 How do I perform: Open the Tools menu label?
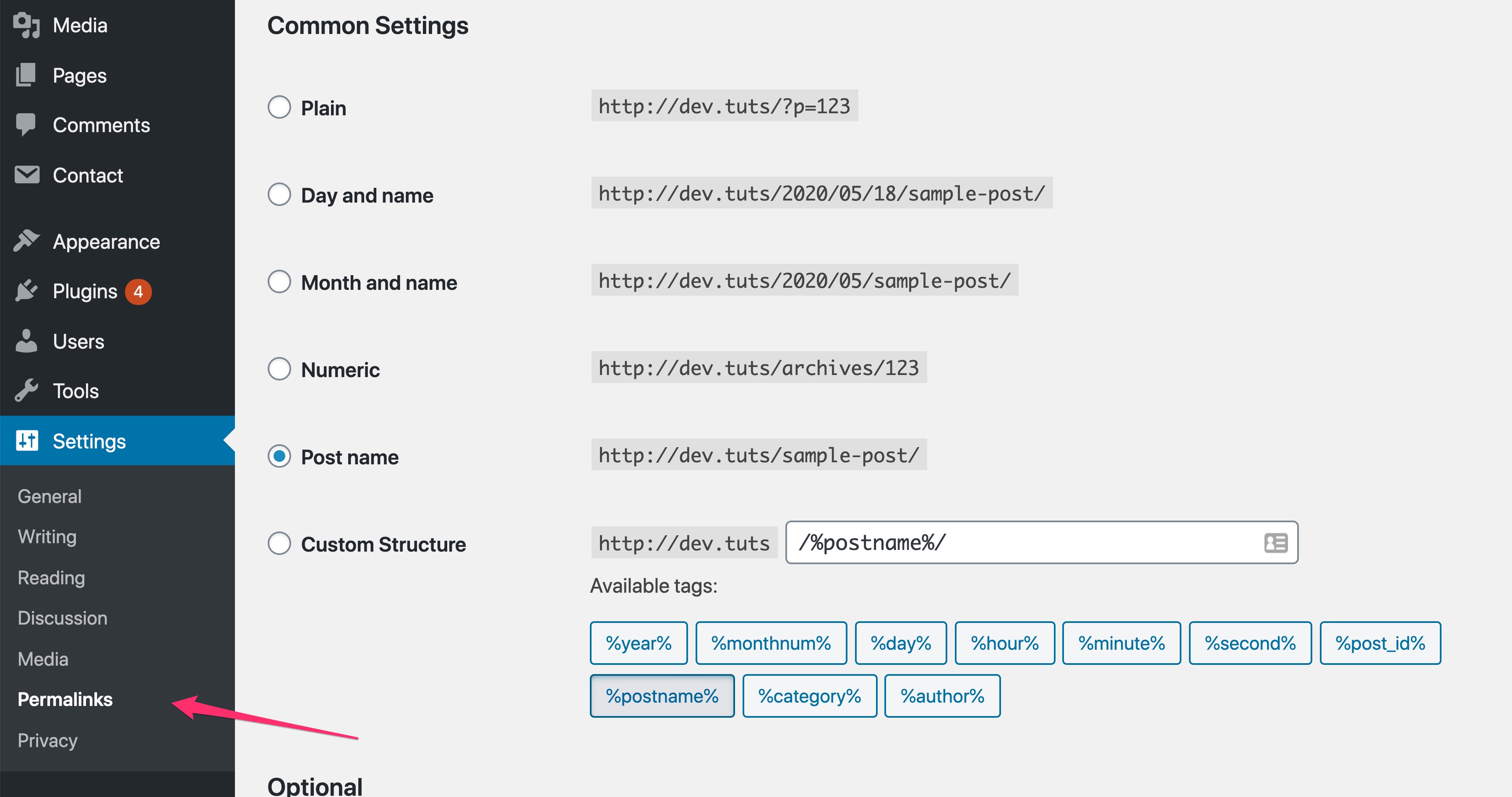click(x=76, y=391)
